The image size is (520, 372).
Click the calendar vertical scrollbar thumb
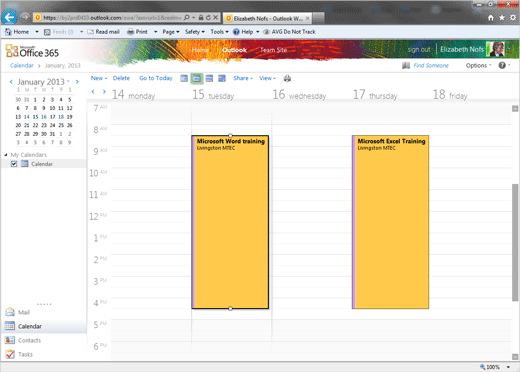515,242
